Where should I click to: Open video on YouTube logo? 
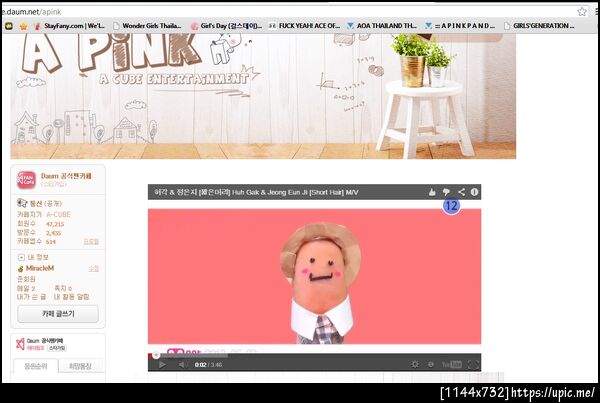pyautogui.click(x=452, y=364)
